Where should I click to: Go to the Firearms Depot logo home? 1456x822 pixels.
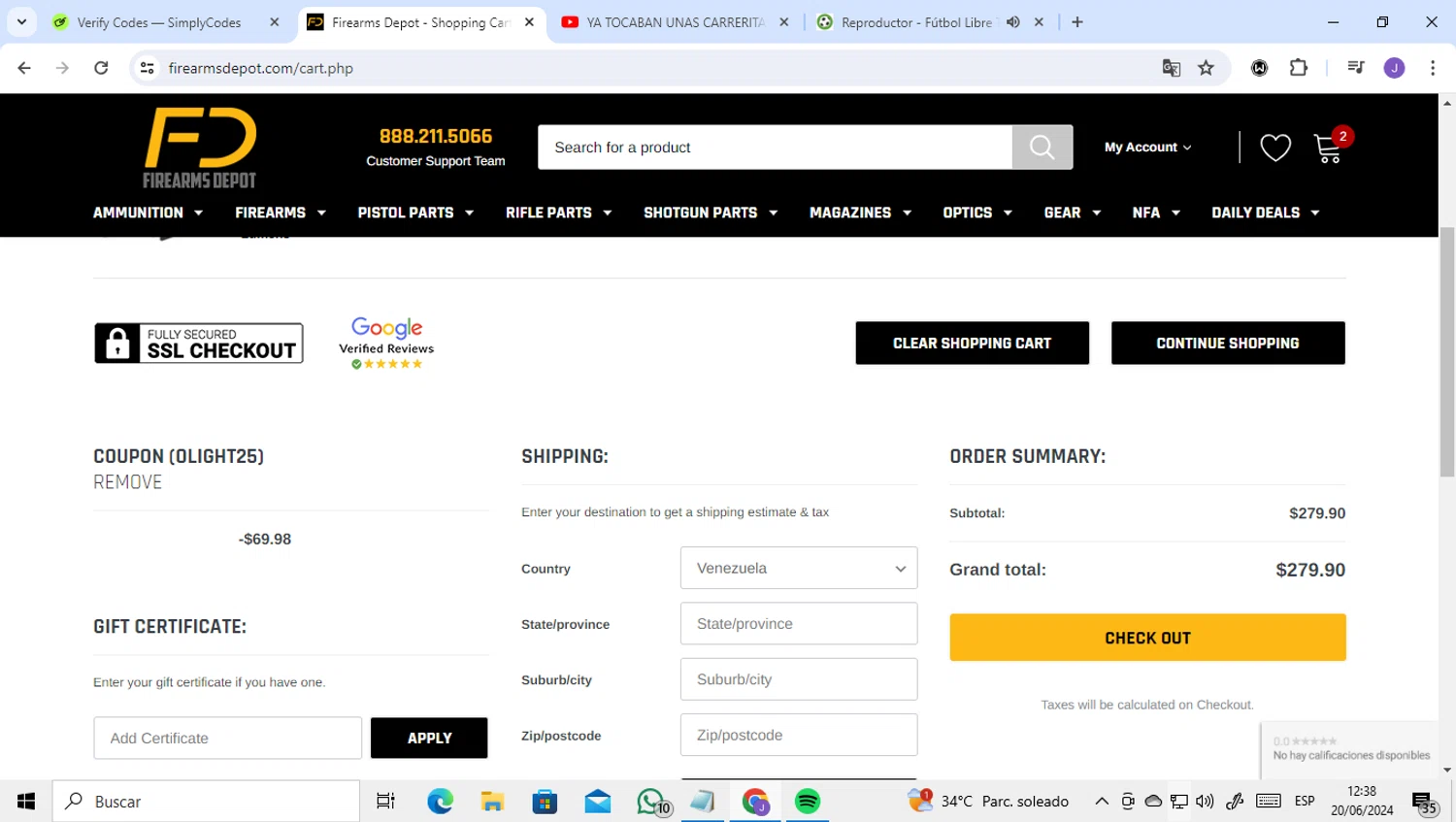(200, 148)
